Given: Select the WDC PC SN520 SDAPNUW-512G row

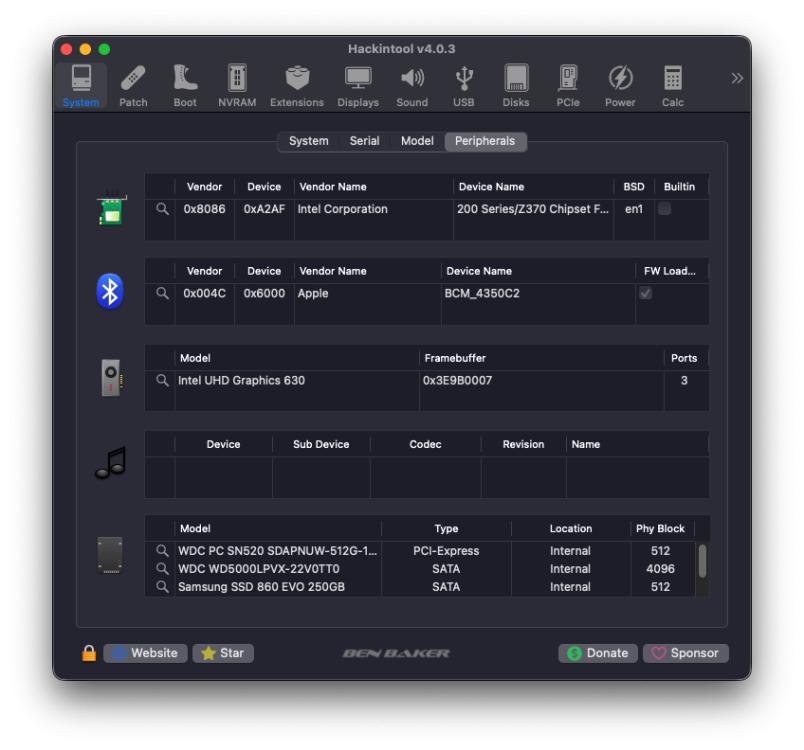Looking at the screenshot, I should pyautogui.click(x=420, y=551).
